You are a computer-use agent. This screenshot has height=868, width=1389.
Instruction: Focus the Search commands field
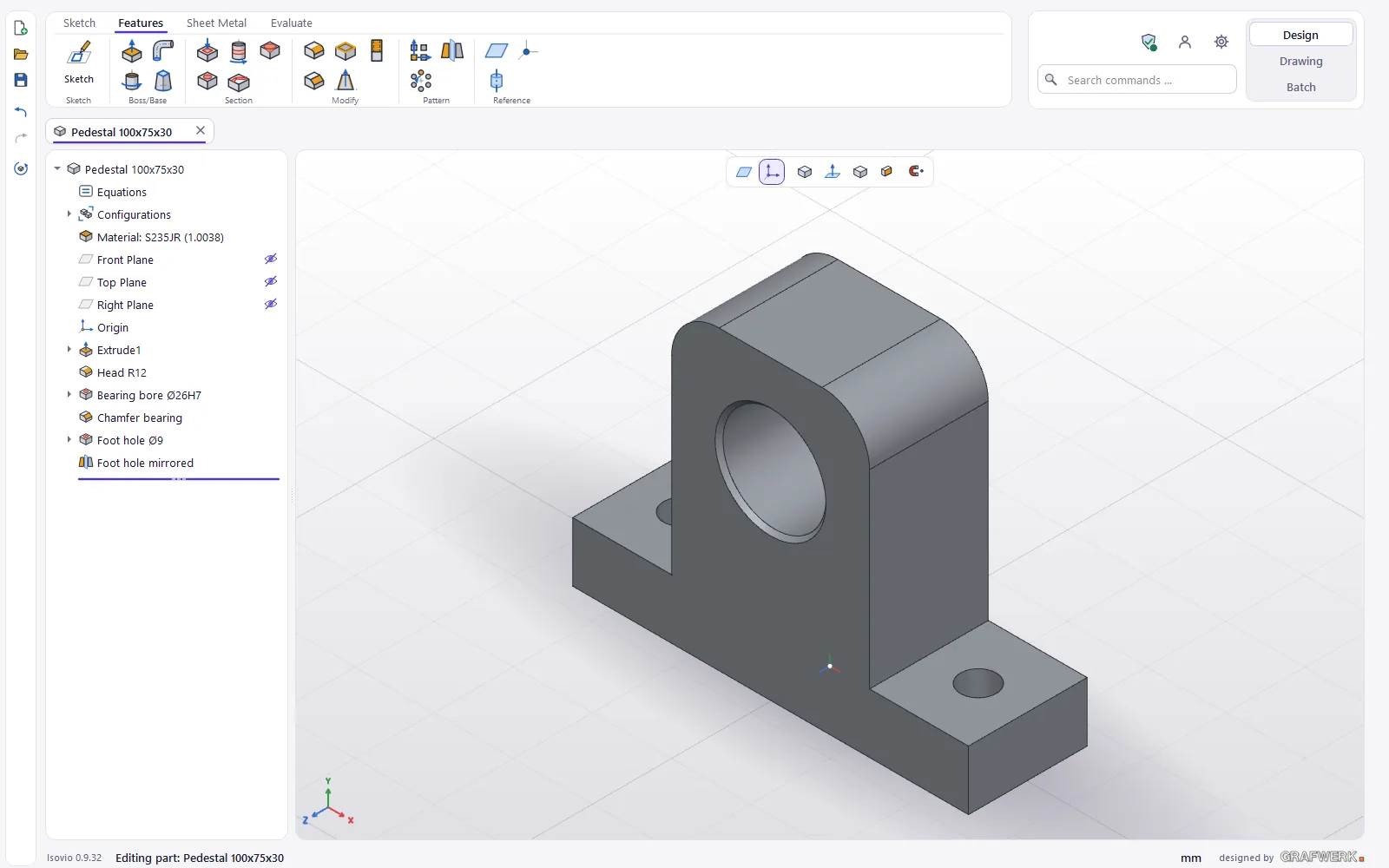coord(1137,80)
